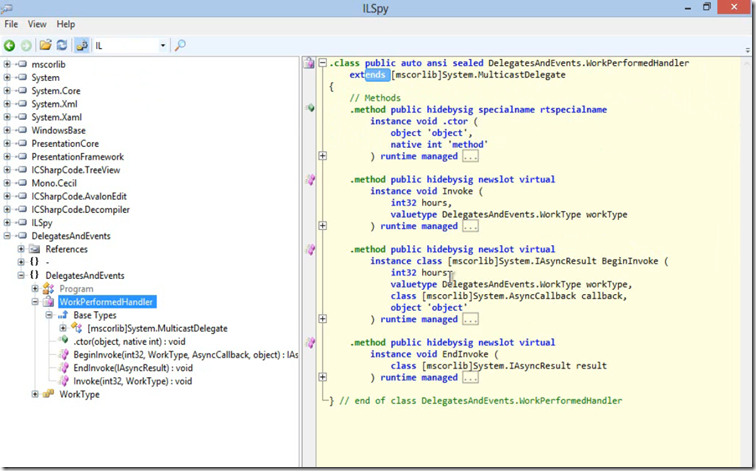Open the View menu
Screen dimensions: 756x471
pyautogui.click(x=37, y=24)
